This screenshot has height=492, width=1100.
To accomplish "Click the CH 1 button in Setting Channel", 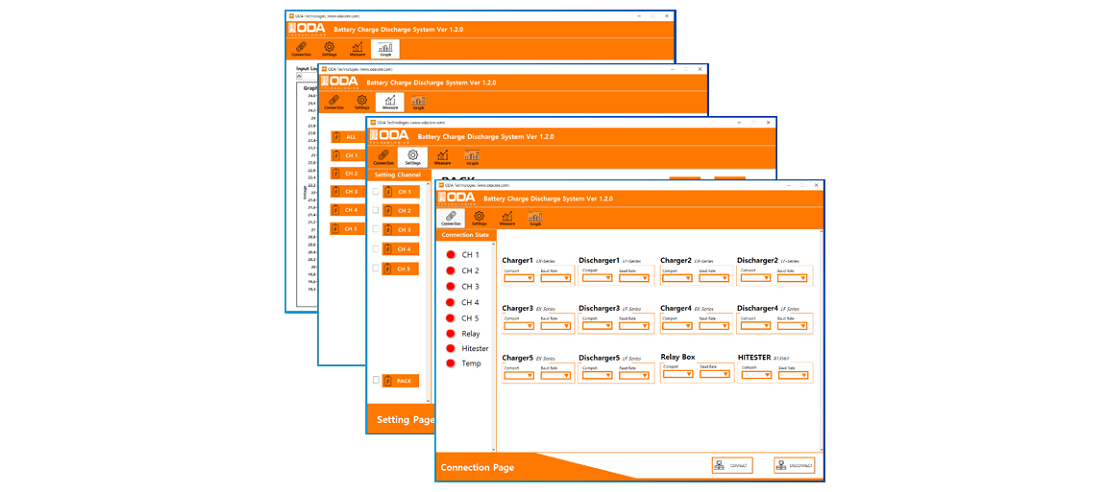I will [x=401, y=191].
